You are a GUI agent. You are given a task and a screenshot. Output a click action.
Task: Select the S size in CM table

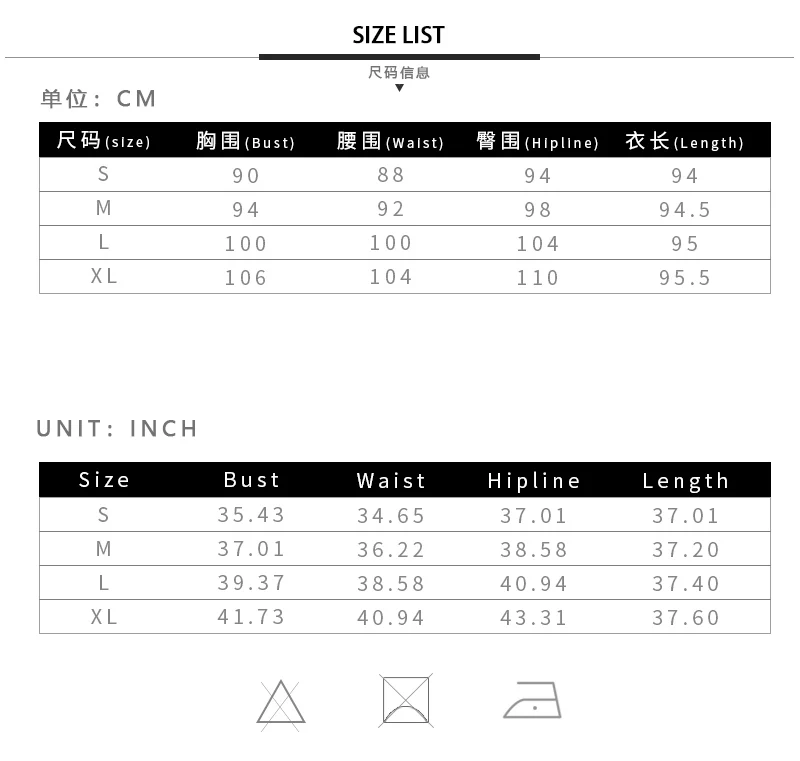104,174
